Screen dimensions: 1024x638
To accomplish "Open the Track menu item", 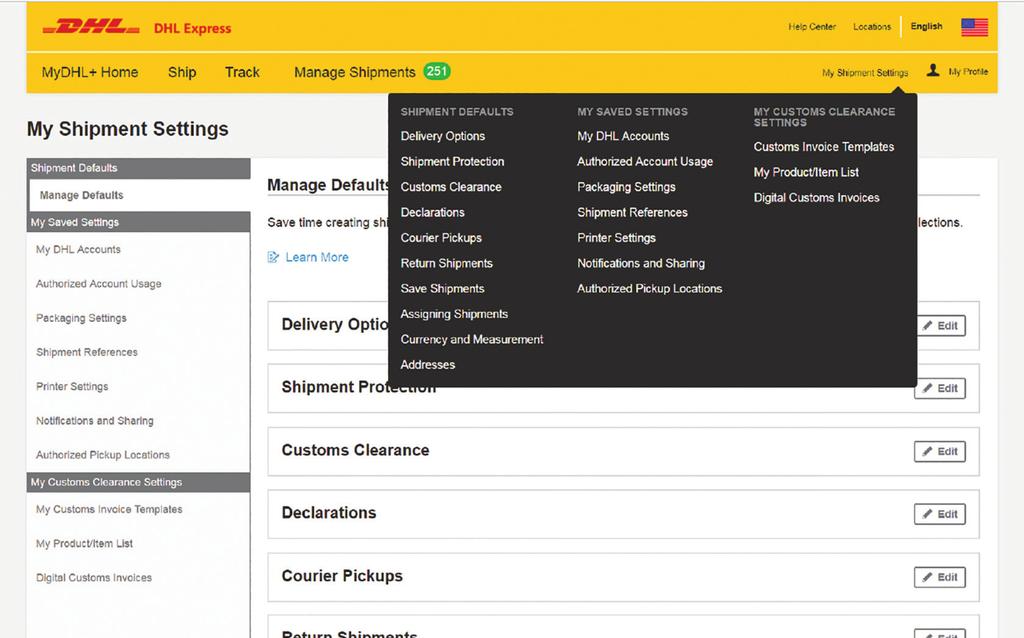I will [x=242, y=72].
